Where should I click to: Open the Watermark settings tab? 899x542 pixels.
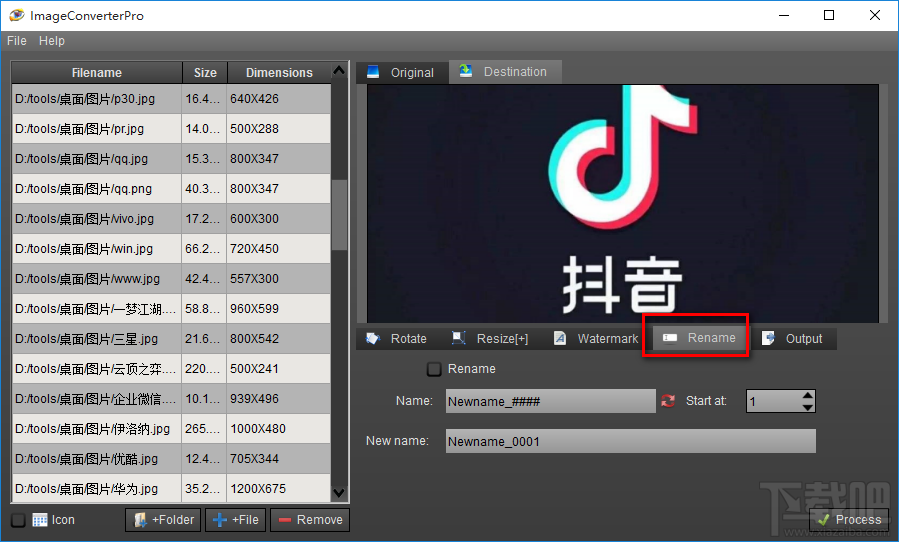[596, 338]
